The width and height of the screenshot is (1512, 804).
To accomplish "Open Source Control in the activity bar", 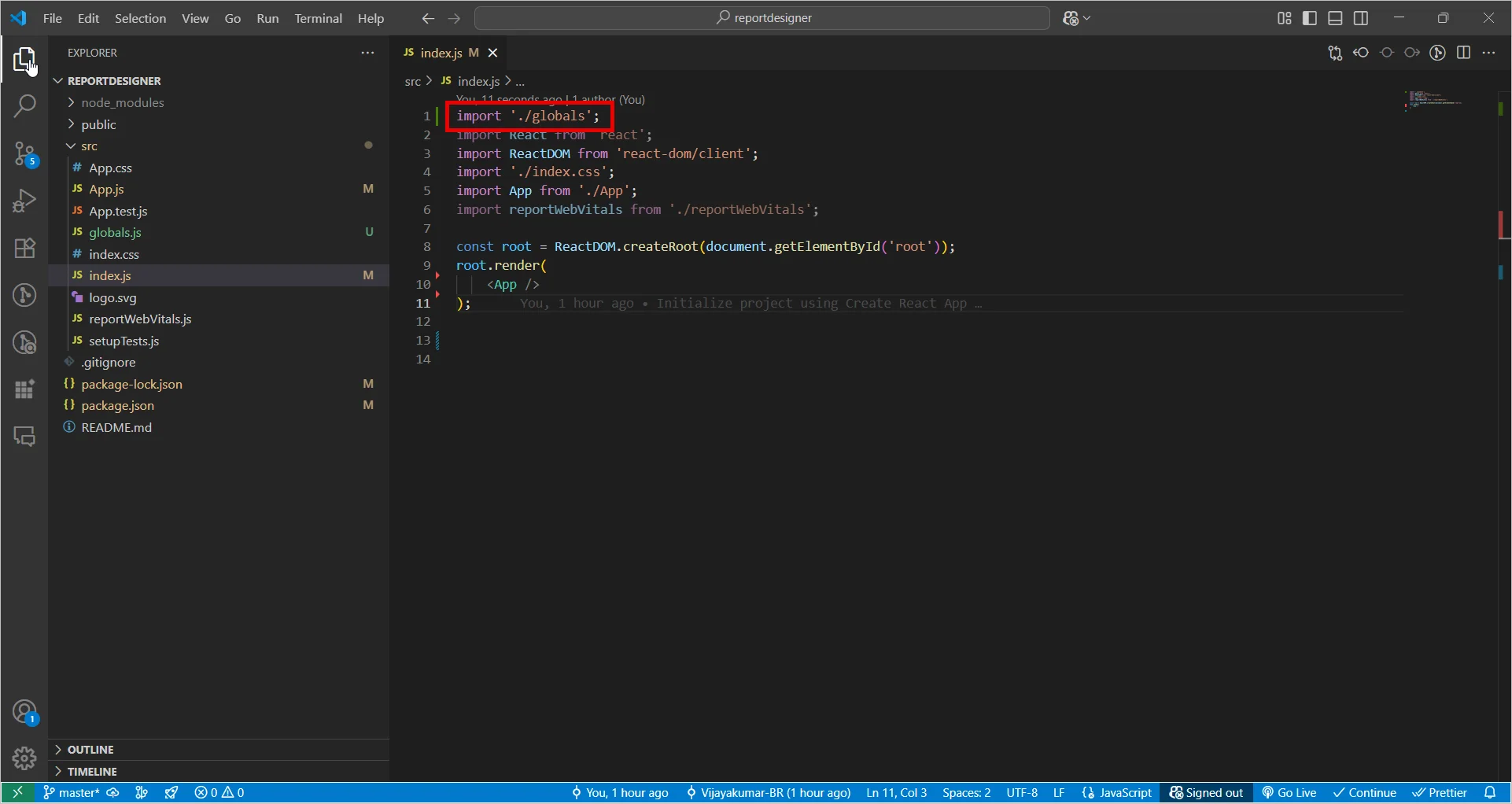I will 24,153.
